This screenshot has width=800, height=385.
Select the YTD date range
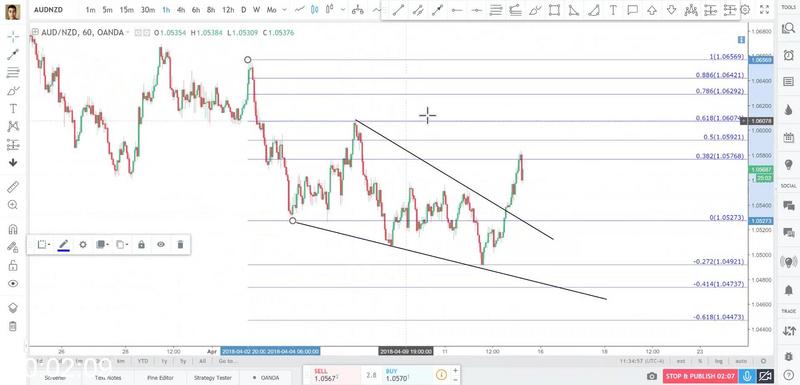[x=143, y=361]
